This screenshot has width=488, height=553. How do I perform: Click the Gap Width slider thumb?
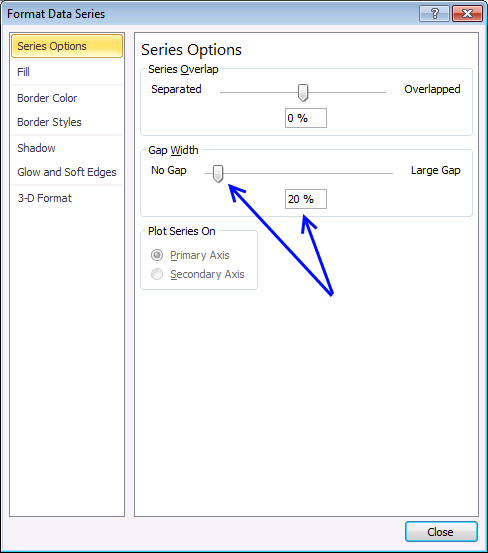point(218,174)
